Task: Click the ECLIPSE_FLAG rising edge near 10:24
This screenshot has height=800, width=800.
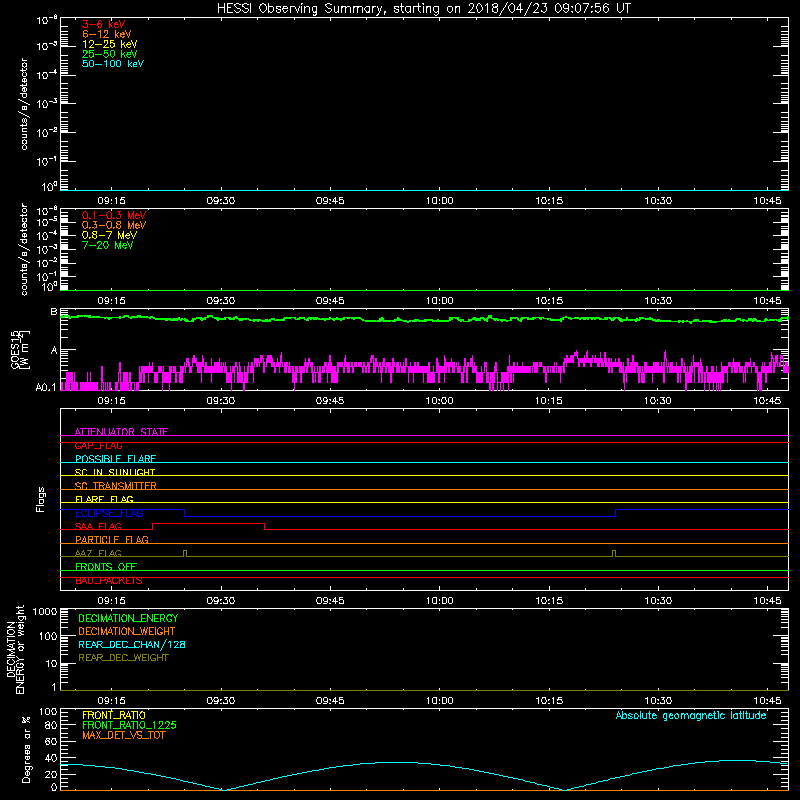Action: point(616,513)
